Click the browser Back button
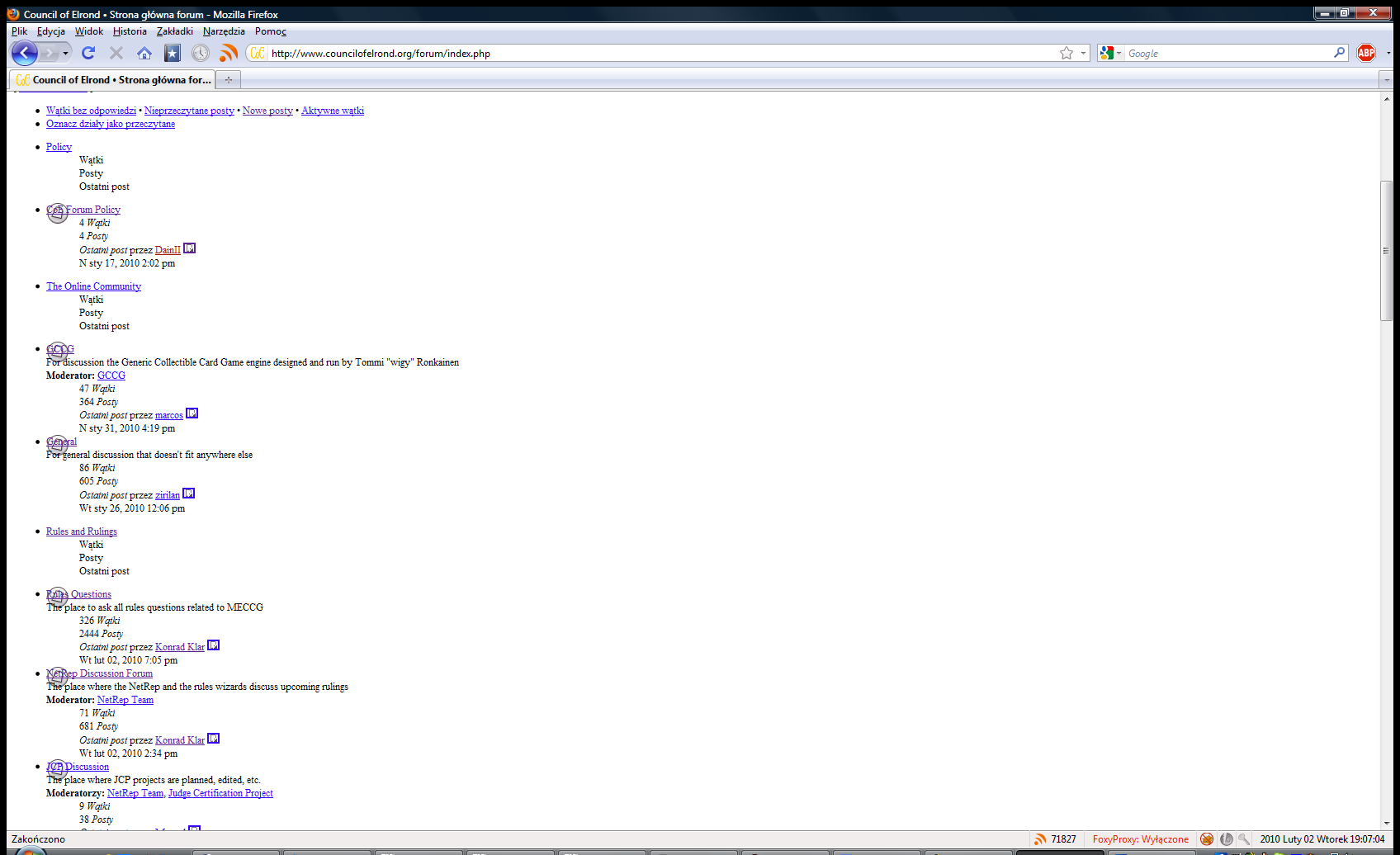 tap(24, 53)
